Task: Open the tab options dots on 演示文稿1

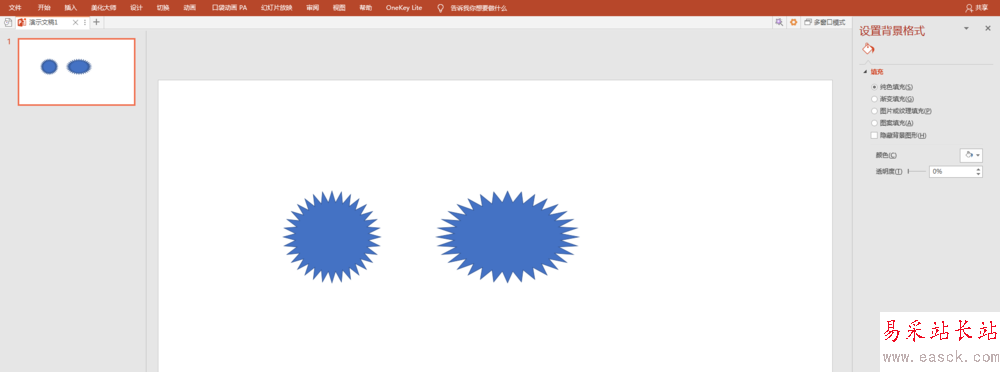Action: click(85, 22)
